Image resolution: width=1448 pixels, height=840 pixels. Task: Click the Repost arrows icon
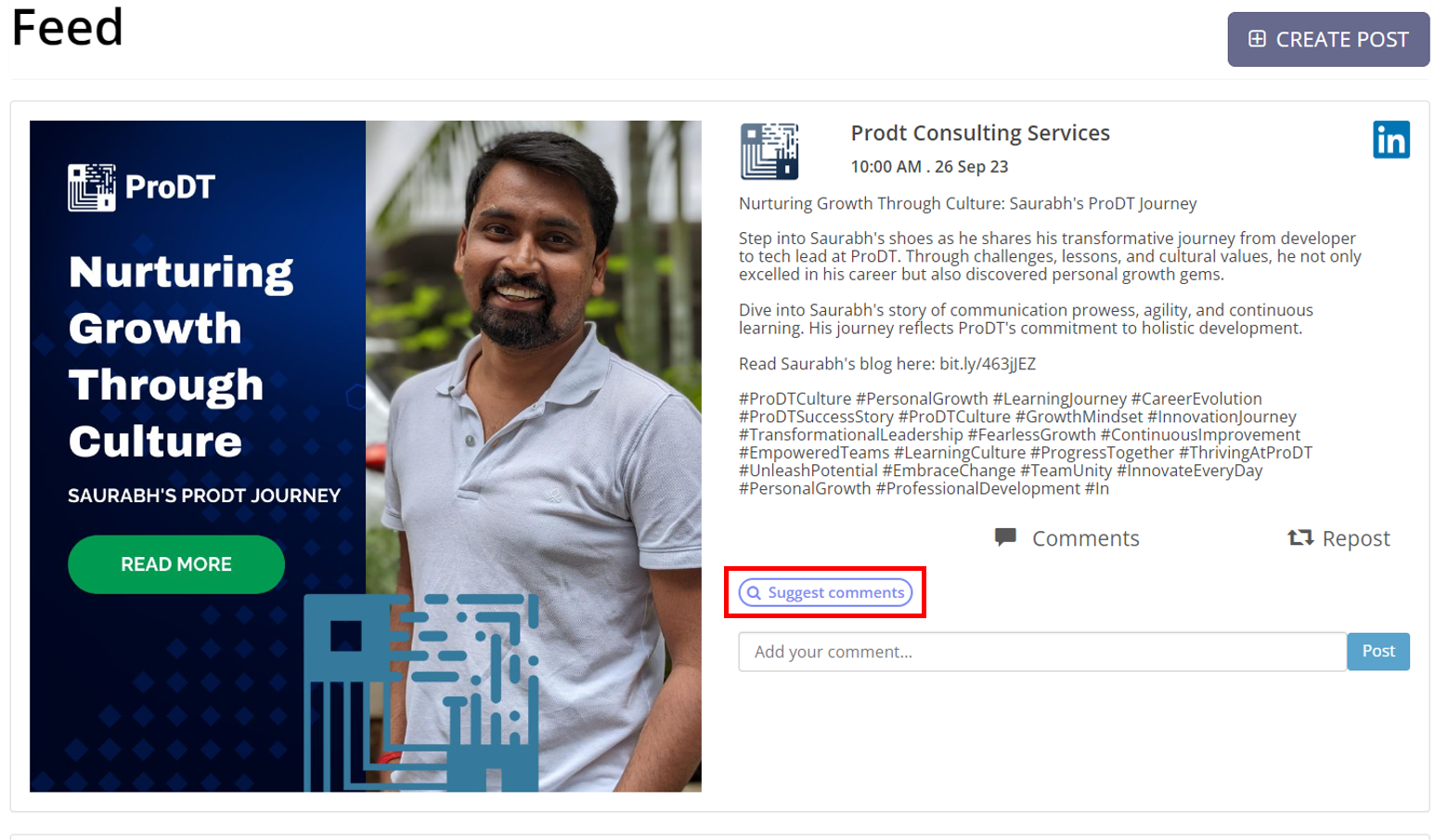click(x=1299, y=537)
